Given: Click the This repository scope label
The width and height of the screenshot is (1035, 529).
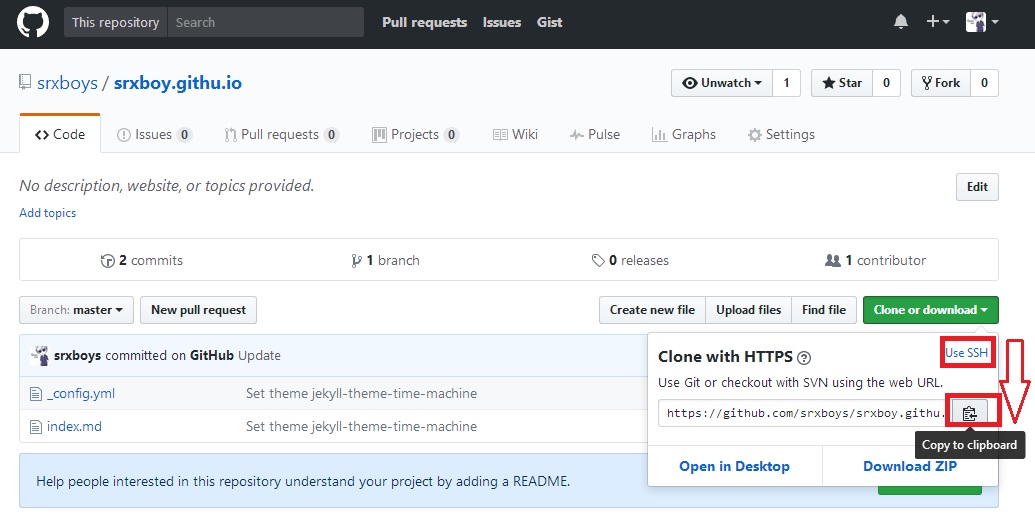Looking at the screenshot, I should pos(116,22).
